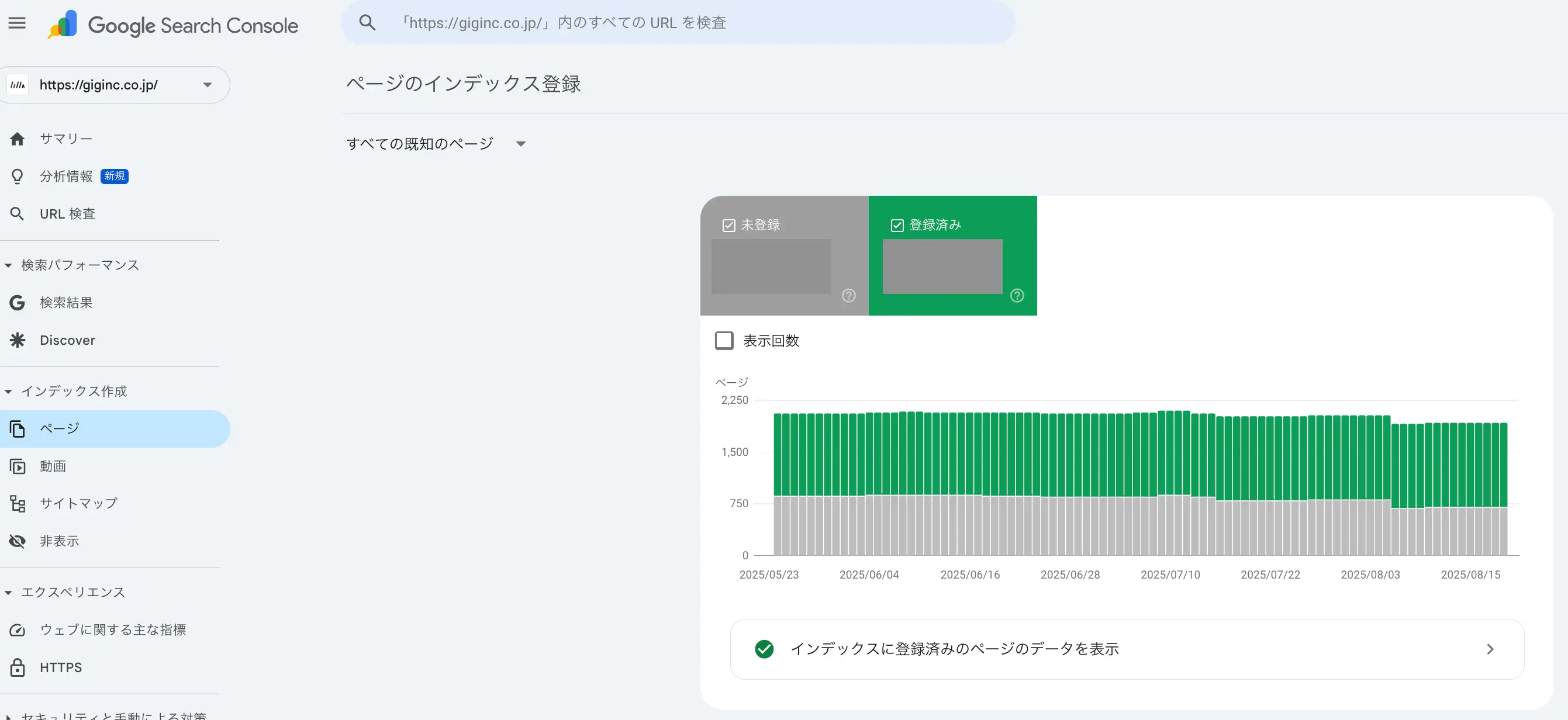Open ウェブに関する主な指標 report

(115, 630)
